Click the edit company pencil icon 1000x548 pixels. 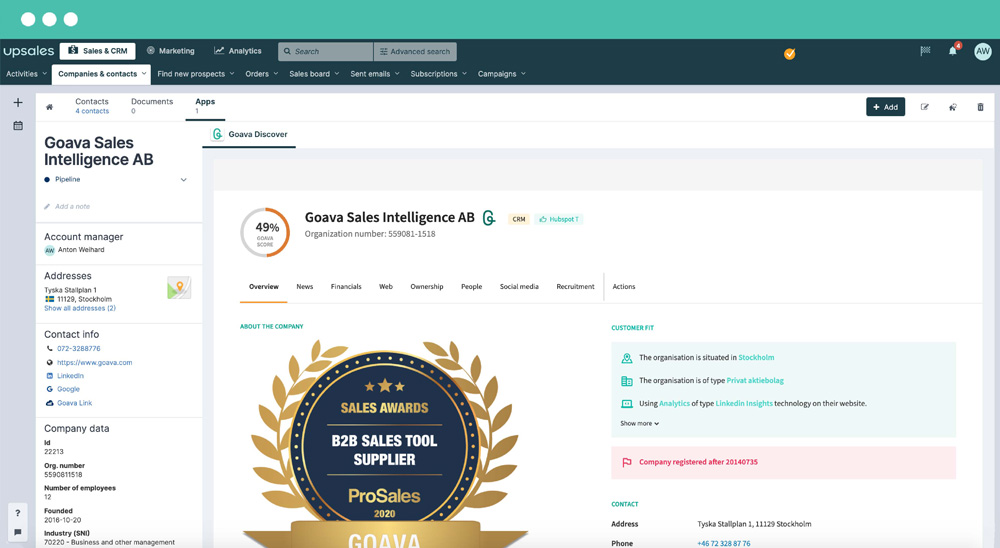pyautogui.click(x=925, y=107)
